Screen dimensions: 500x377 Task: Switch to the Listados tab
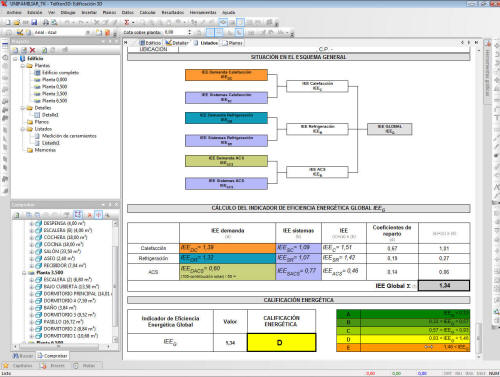tap(206, 43)
